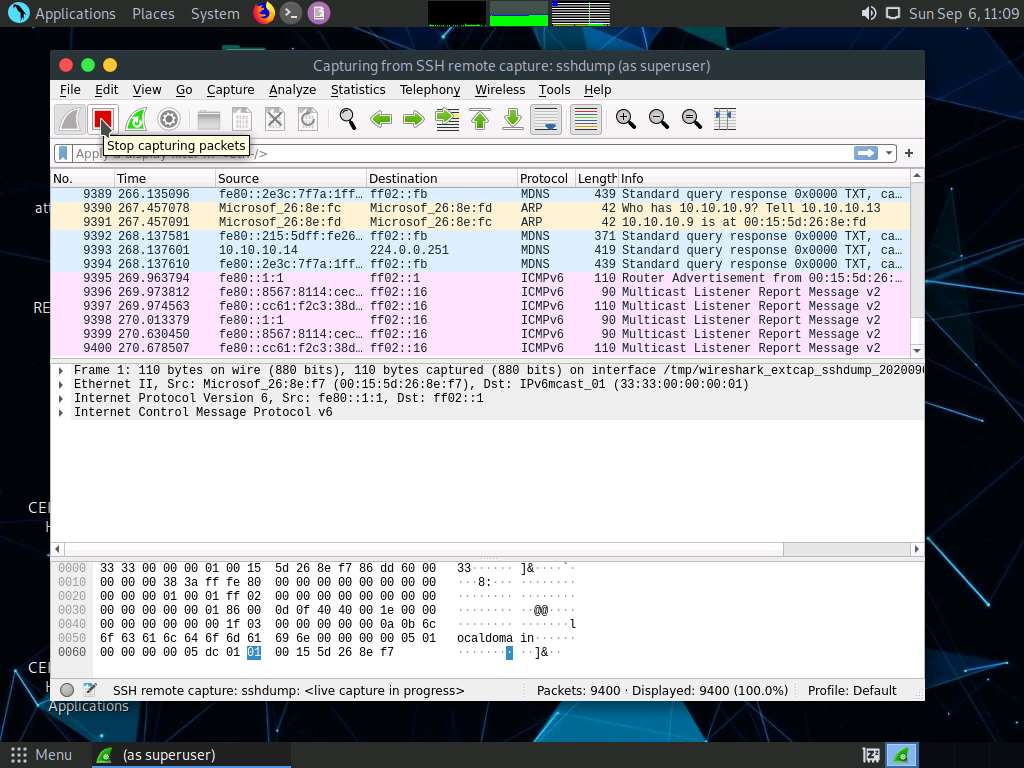Zoom in on the packet list text
This screenshot has width=1024, height=768.
625,119
